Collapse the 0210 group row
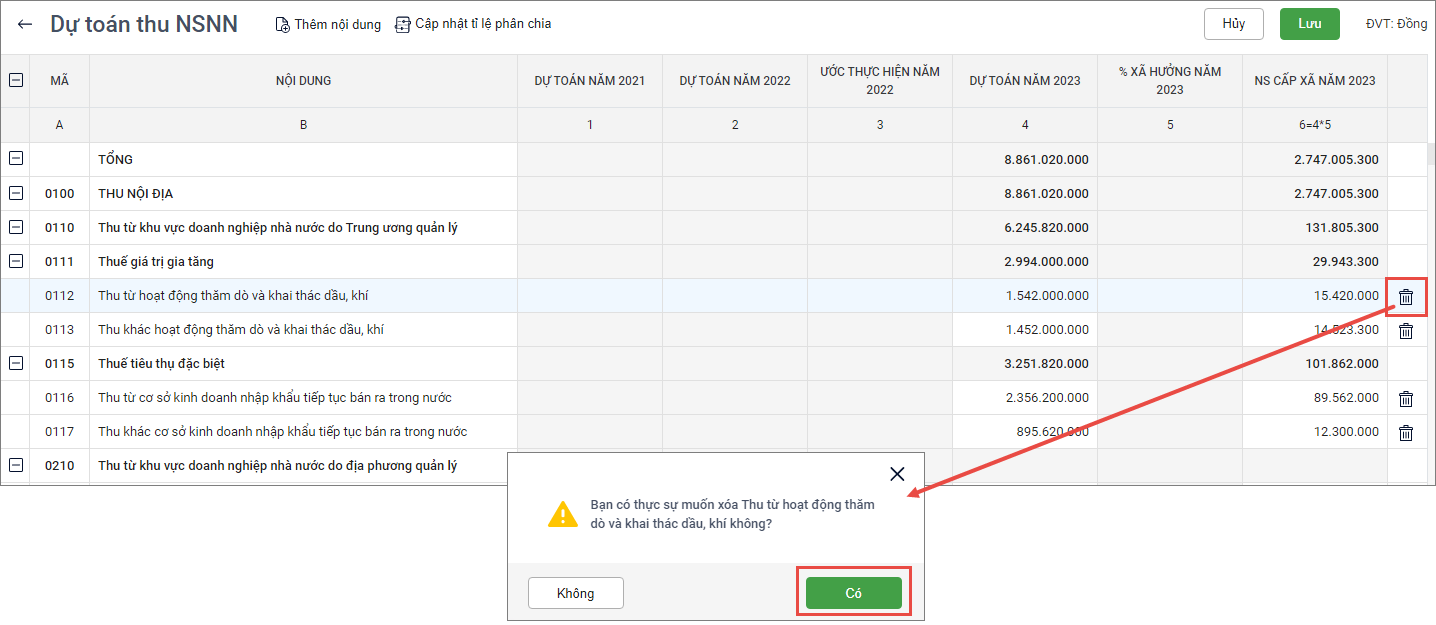Viewport: 1436px width, 625px height. point(16,465)
